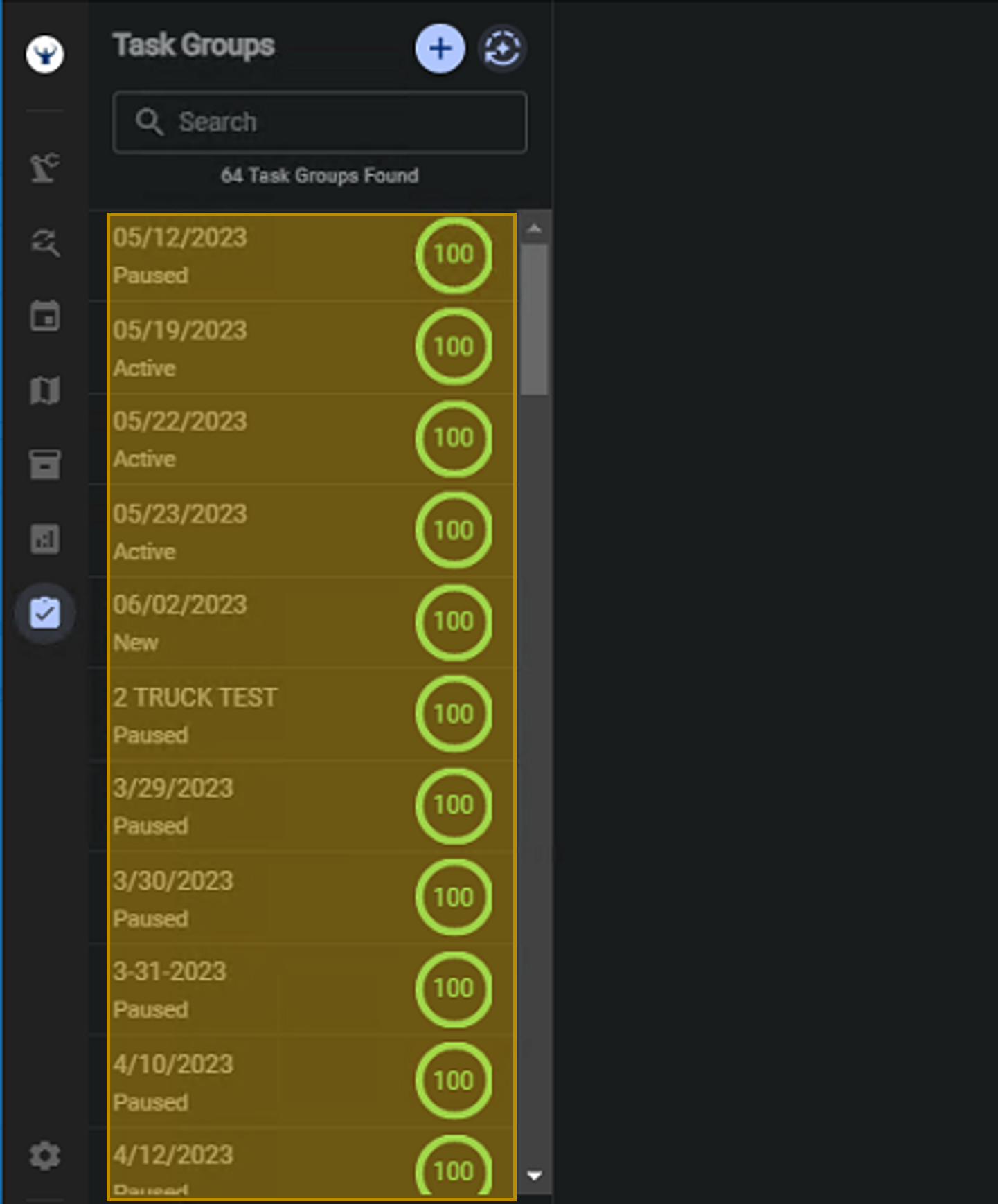Click the auto-generate task groups button

point(502,48)
